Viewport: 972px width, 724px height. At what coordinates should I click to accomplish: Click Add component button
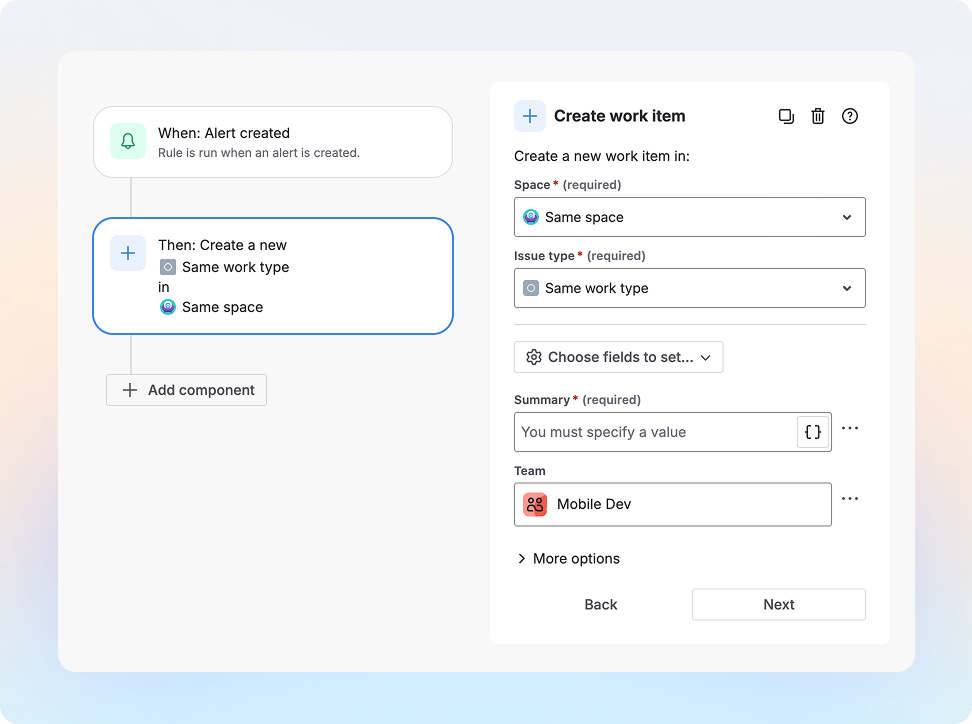point(187,390)
